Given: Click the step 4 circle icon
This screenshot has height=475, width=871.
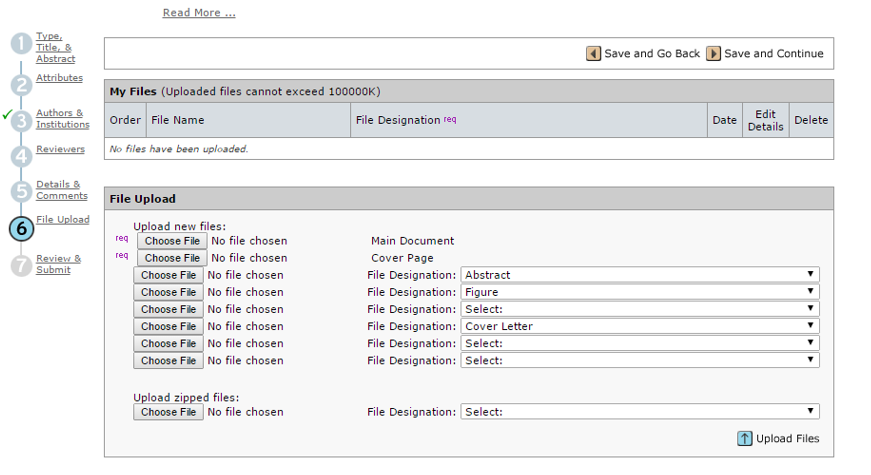Looking at the screenshot, I should click(x=22, y=156).
